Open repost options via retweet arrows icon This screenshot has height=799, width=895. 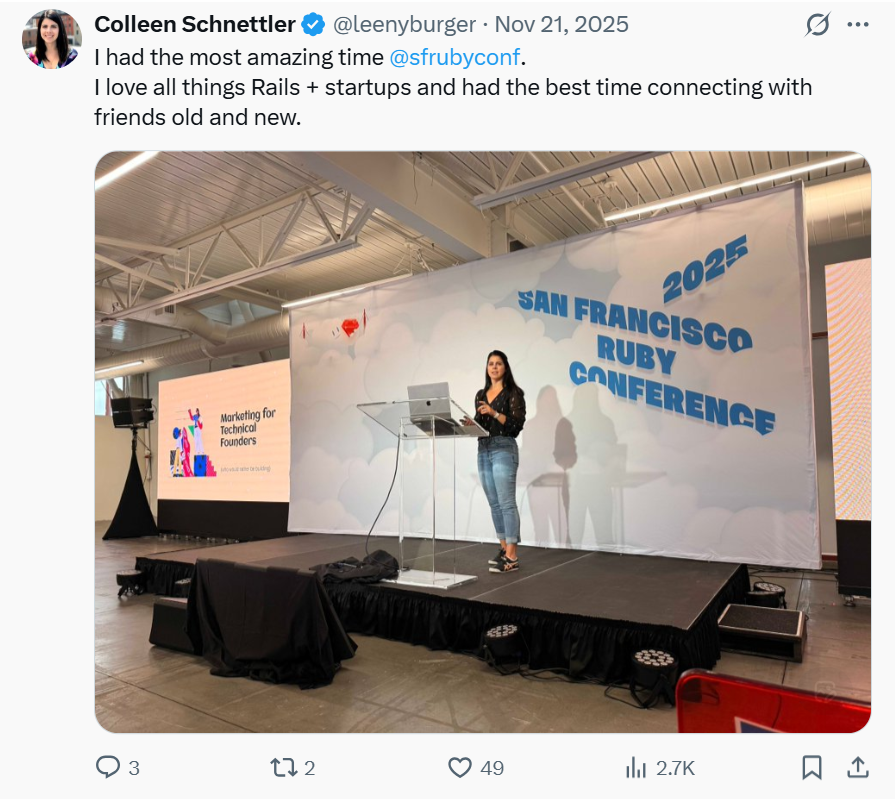click(x=284, y=767)
